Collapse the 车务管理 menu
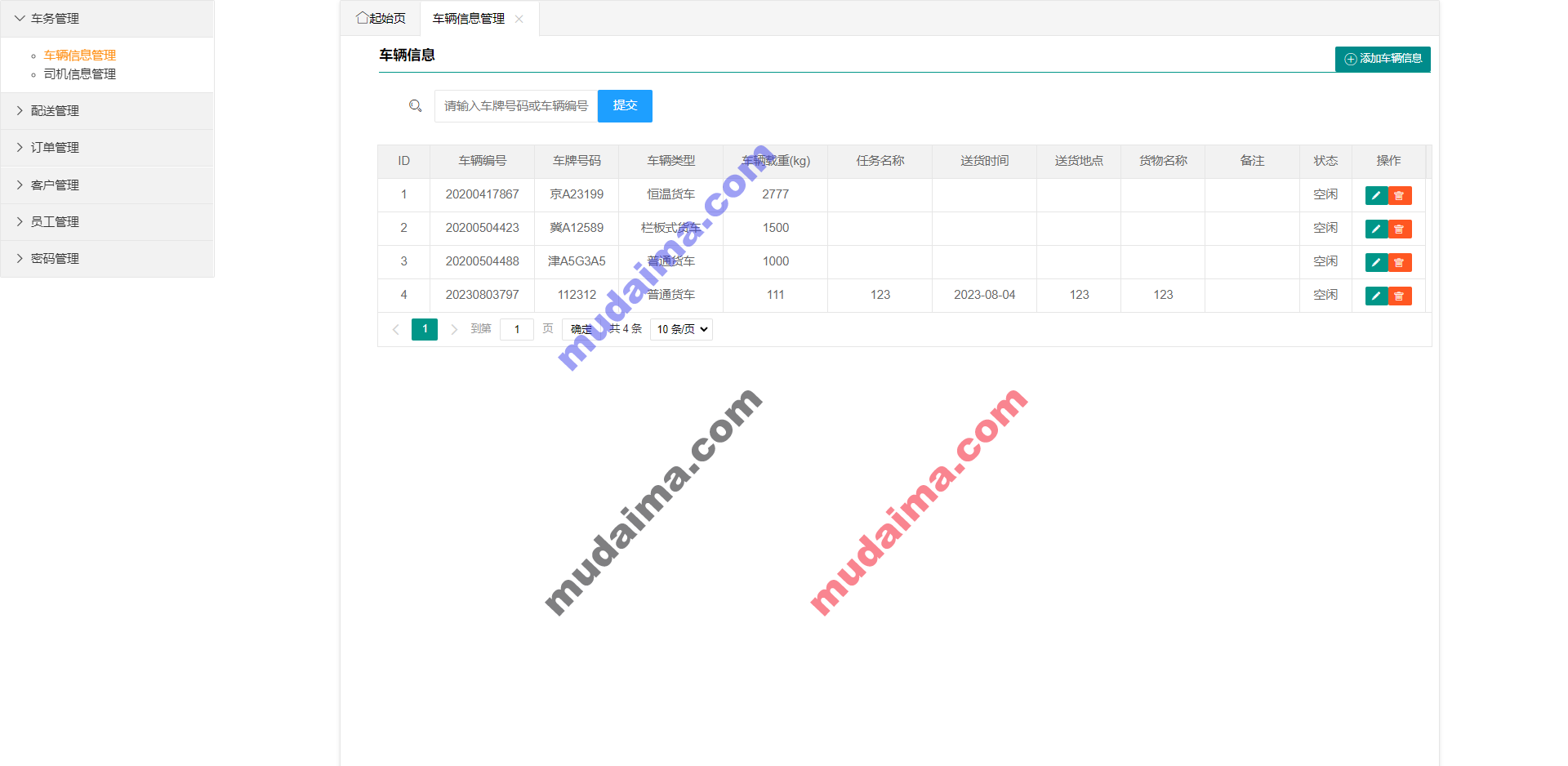 [x=107, y=19]
